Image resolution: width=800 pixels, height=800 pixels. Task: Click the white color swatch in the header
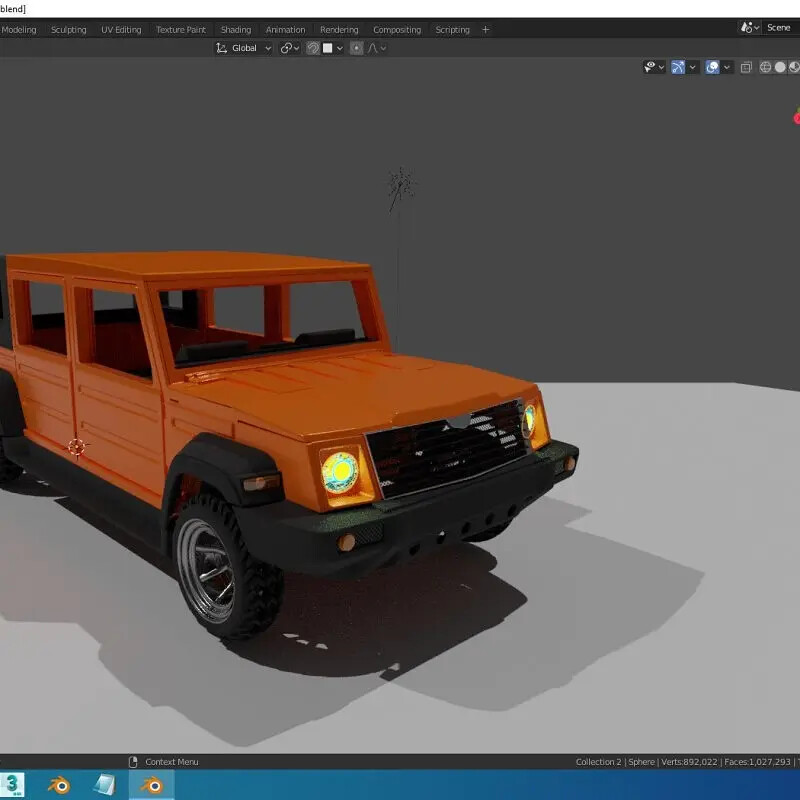point(328,47)
